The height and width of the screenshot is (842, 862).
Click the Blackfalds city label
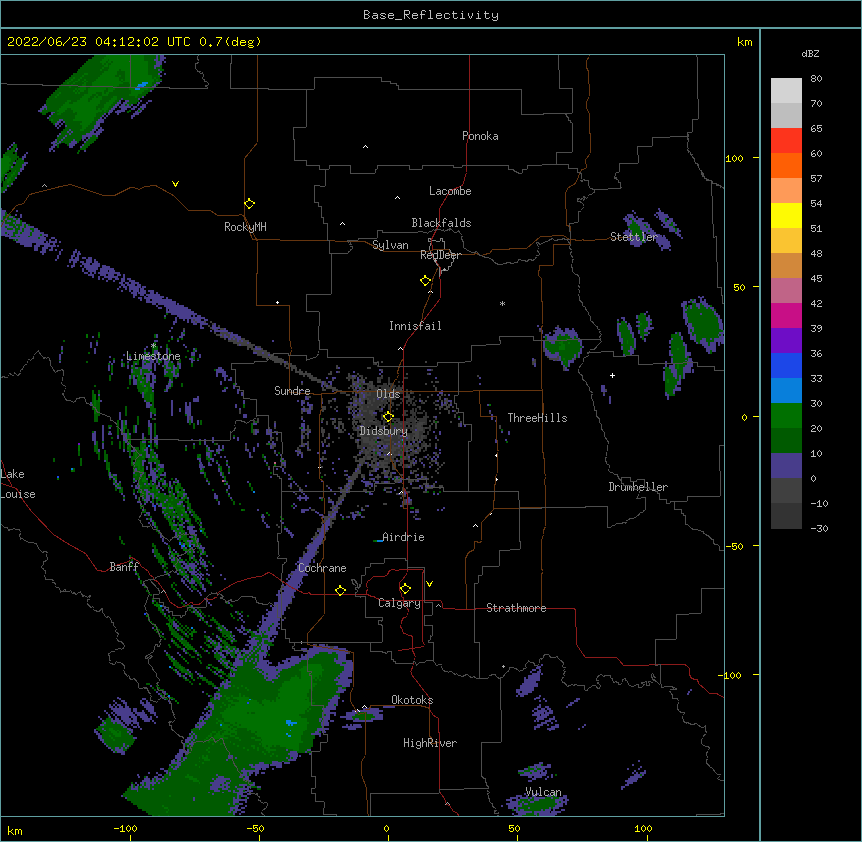[441, 223]
